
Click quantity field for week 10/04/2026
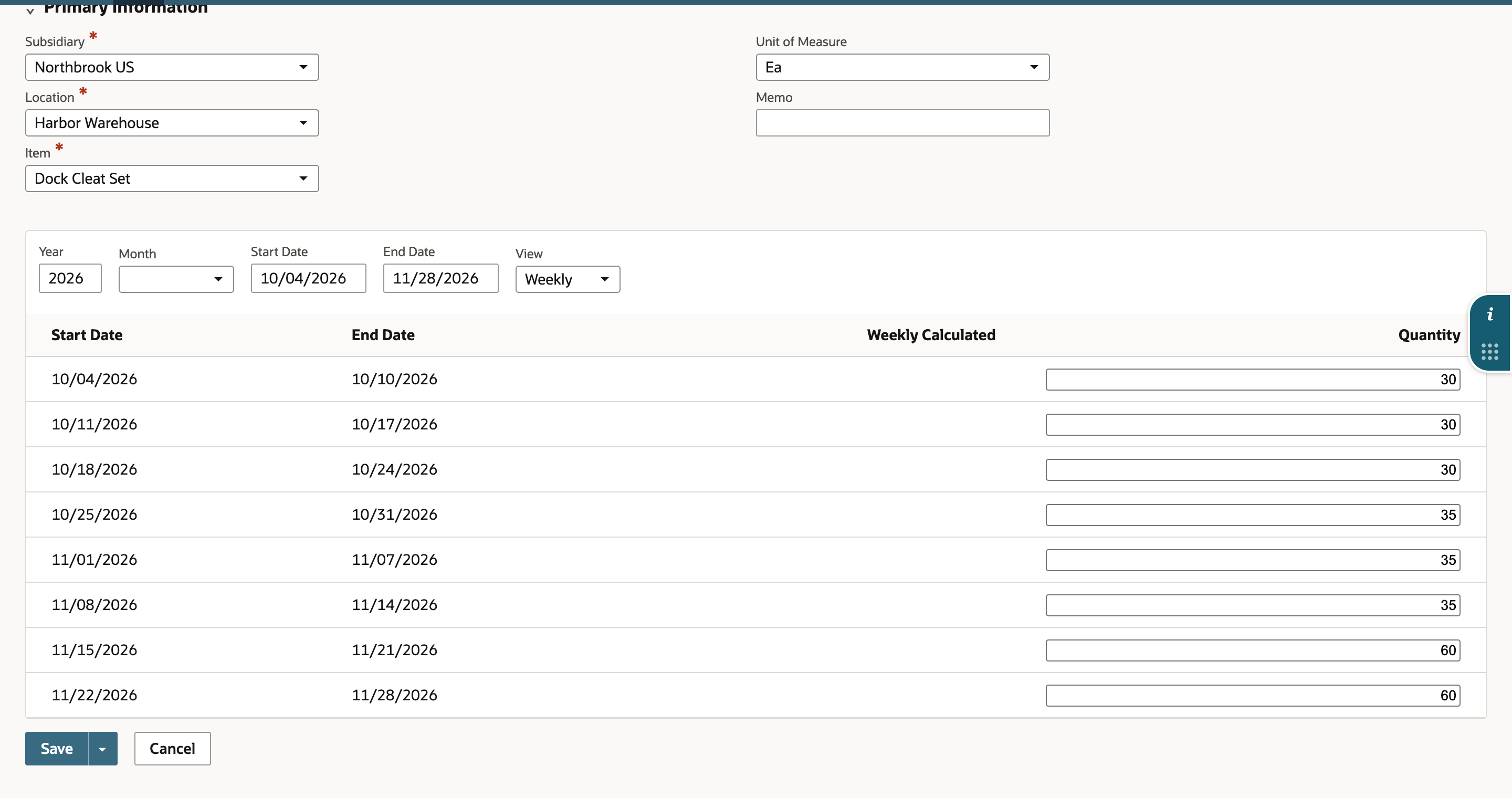[1253, 380]
